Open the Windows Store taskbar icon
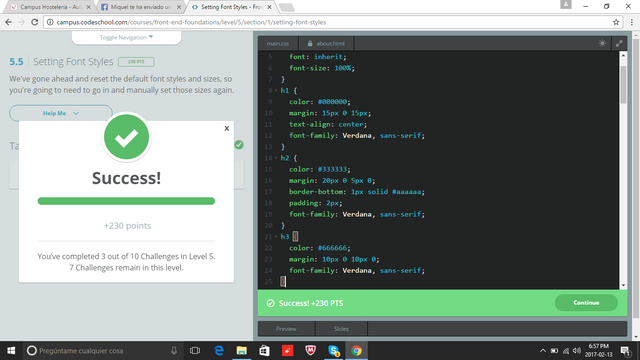This screenshot has height=360, width=640. (x=264, y=351)
